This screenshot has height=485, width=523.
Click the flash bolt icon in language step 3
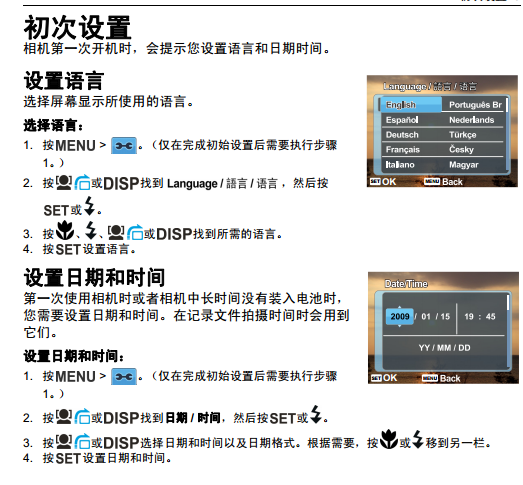click(91, 230)
